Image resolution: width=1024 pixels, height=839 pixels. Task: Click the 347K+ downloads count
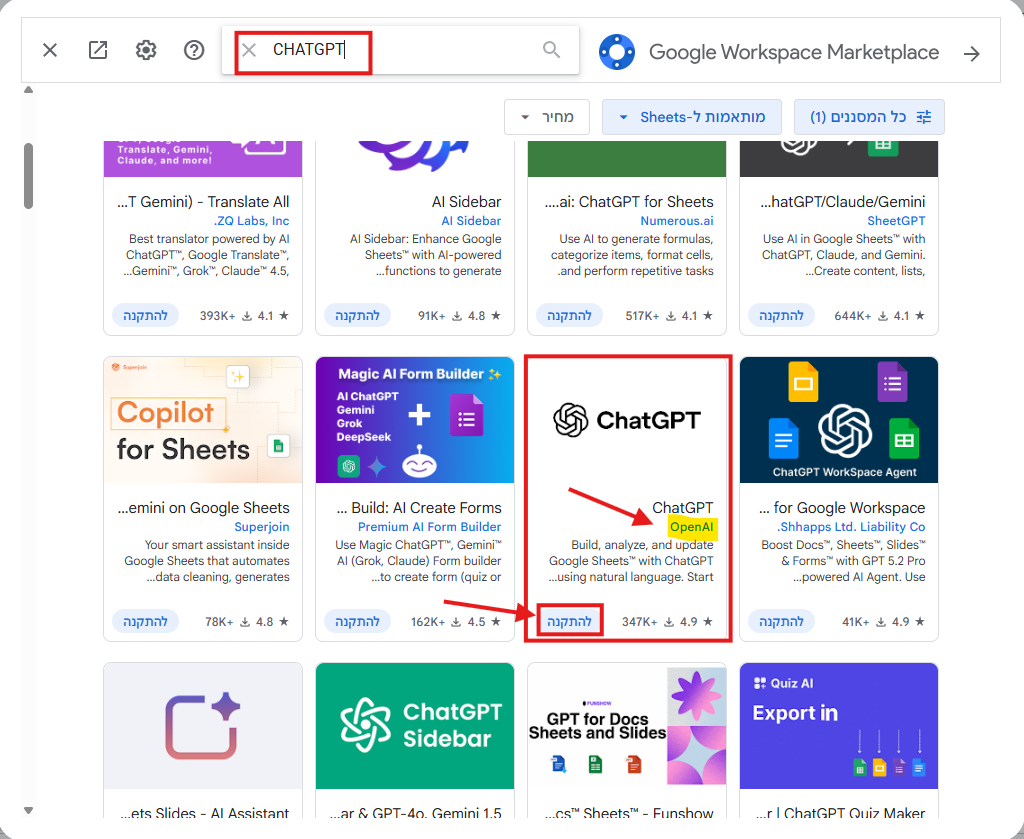(639, 622)
